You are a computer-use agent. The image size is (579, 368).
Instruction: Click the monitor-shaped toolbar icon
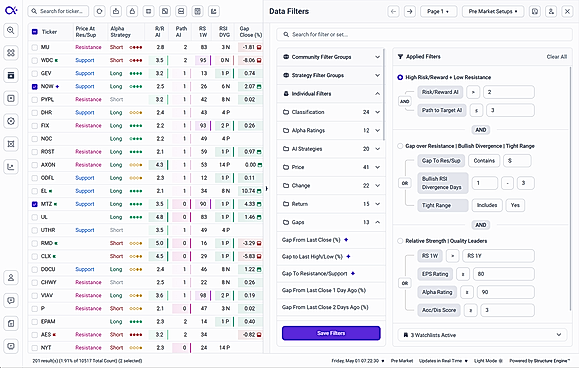(148, 11)
